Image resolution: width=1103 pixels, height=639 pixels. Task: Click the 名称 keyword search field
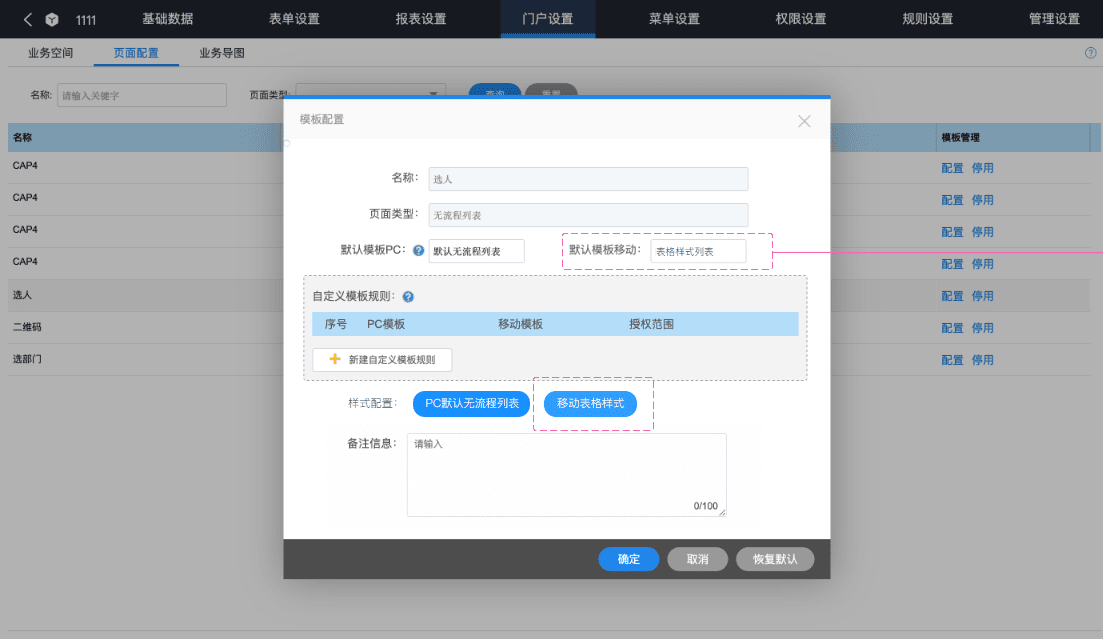tap(141, 95)
